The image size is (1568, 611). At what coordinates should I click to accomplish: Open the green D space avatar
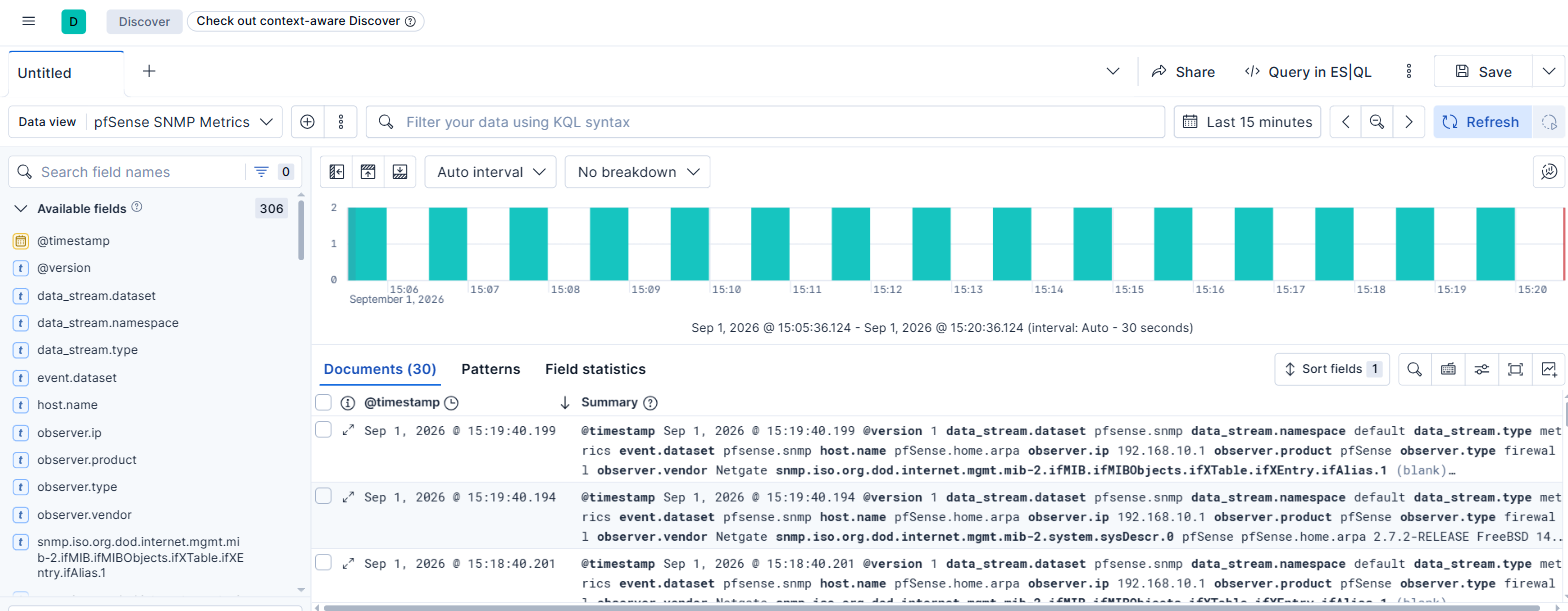pyautogui.click(x=74, y=21)
